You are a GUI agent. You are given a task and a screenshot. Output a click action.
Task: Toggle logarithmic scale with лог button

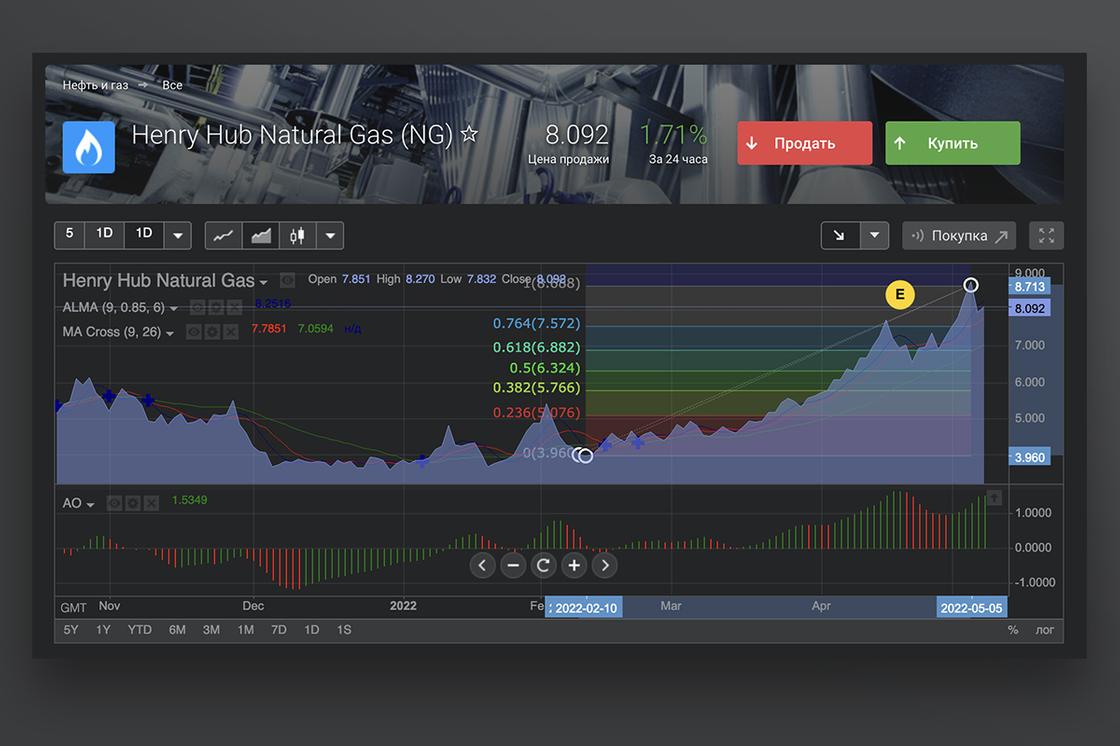point(1045,630)
